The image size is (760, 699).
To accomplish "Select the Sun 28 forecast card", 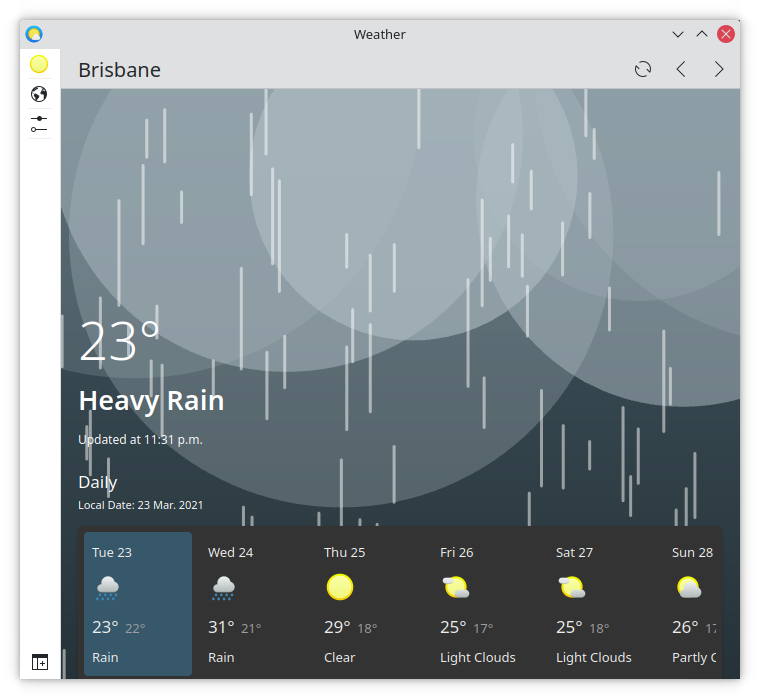I will tap(694, 603).
